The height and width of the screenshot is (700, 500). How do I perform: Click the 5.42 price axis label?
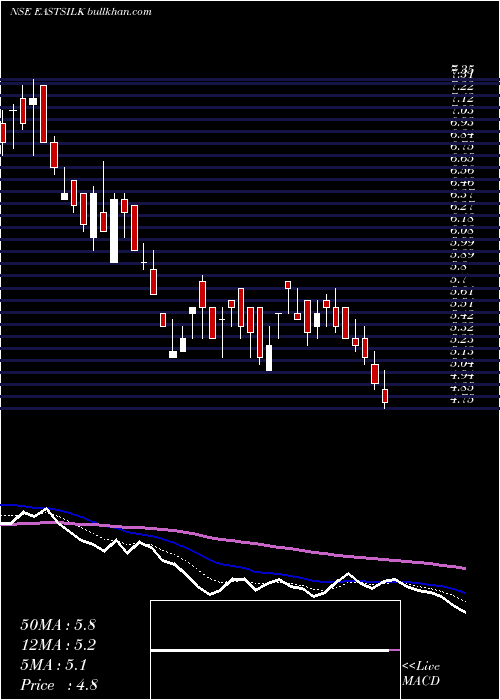tap(462, 315)
